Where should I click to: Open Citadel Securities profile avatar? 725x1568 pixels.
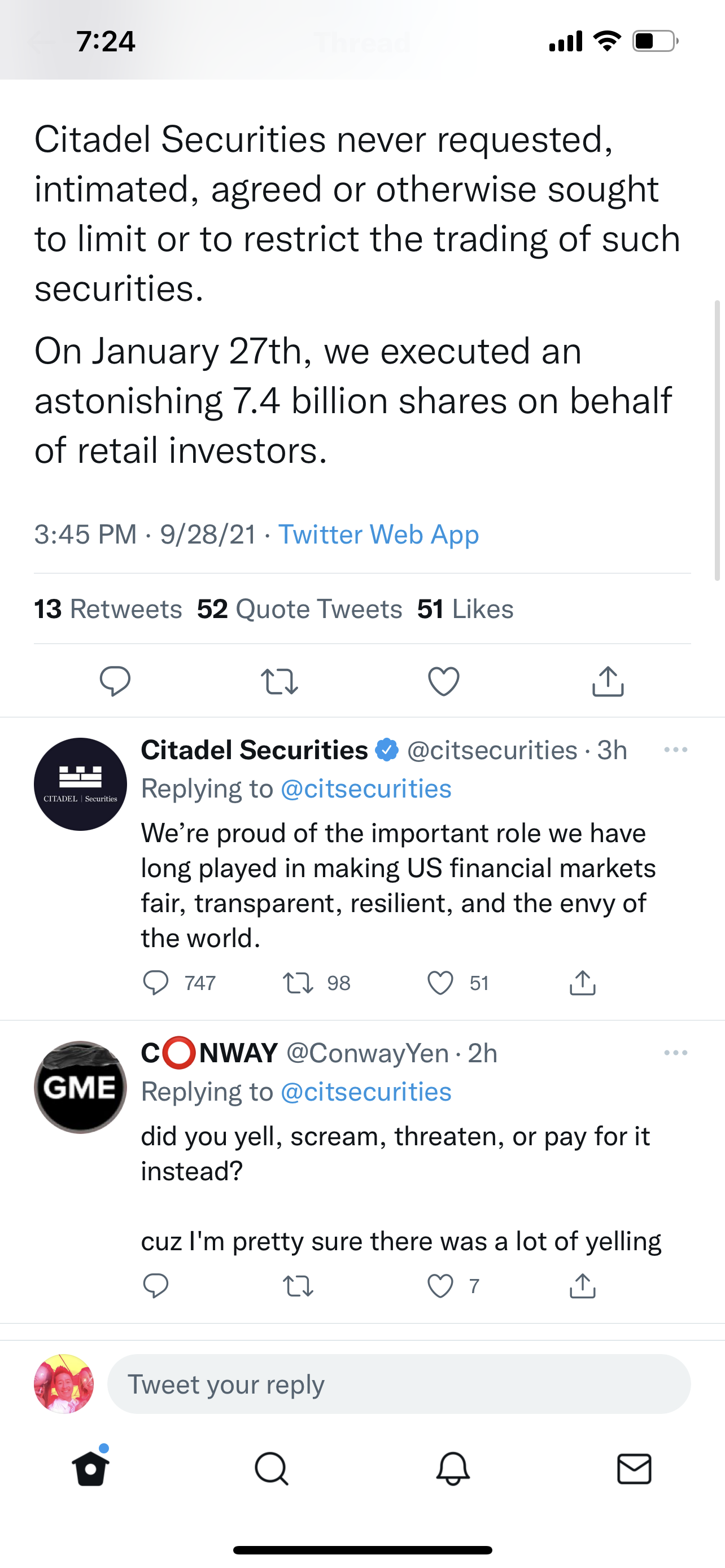coord(80,784)
